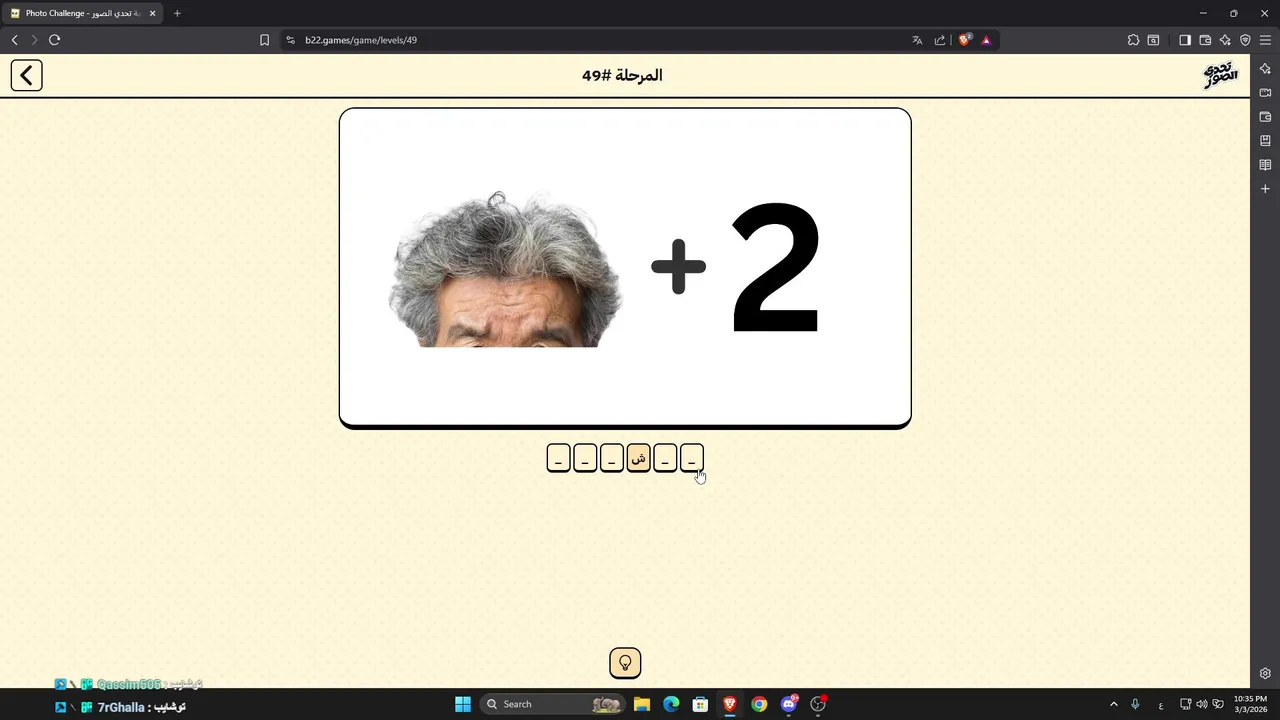
Task: Open the tab search icon in toolbar
Action: click(1153, 40)
